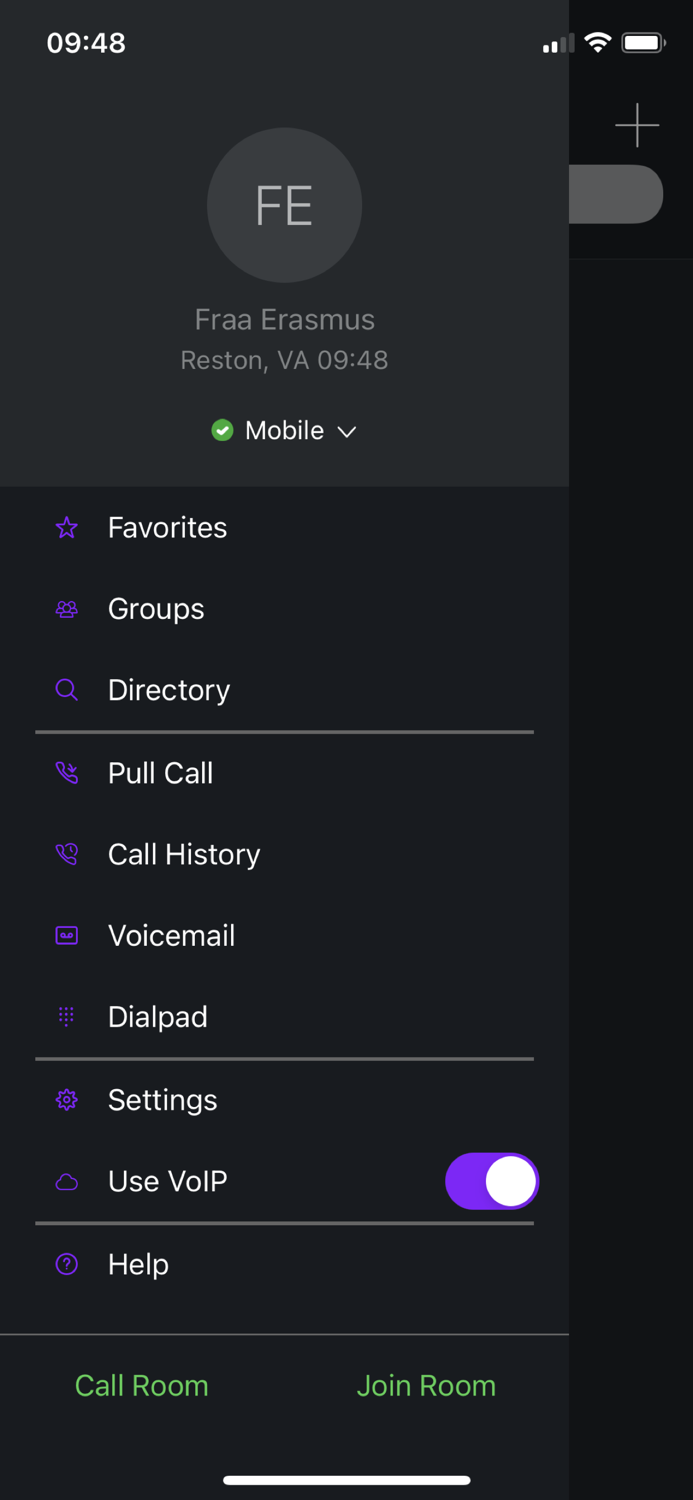Disable the Use VoIP switch
The height and width of the screenshot is (1500, 693).
[x=491, y=1181]
